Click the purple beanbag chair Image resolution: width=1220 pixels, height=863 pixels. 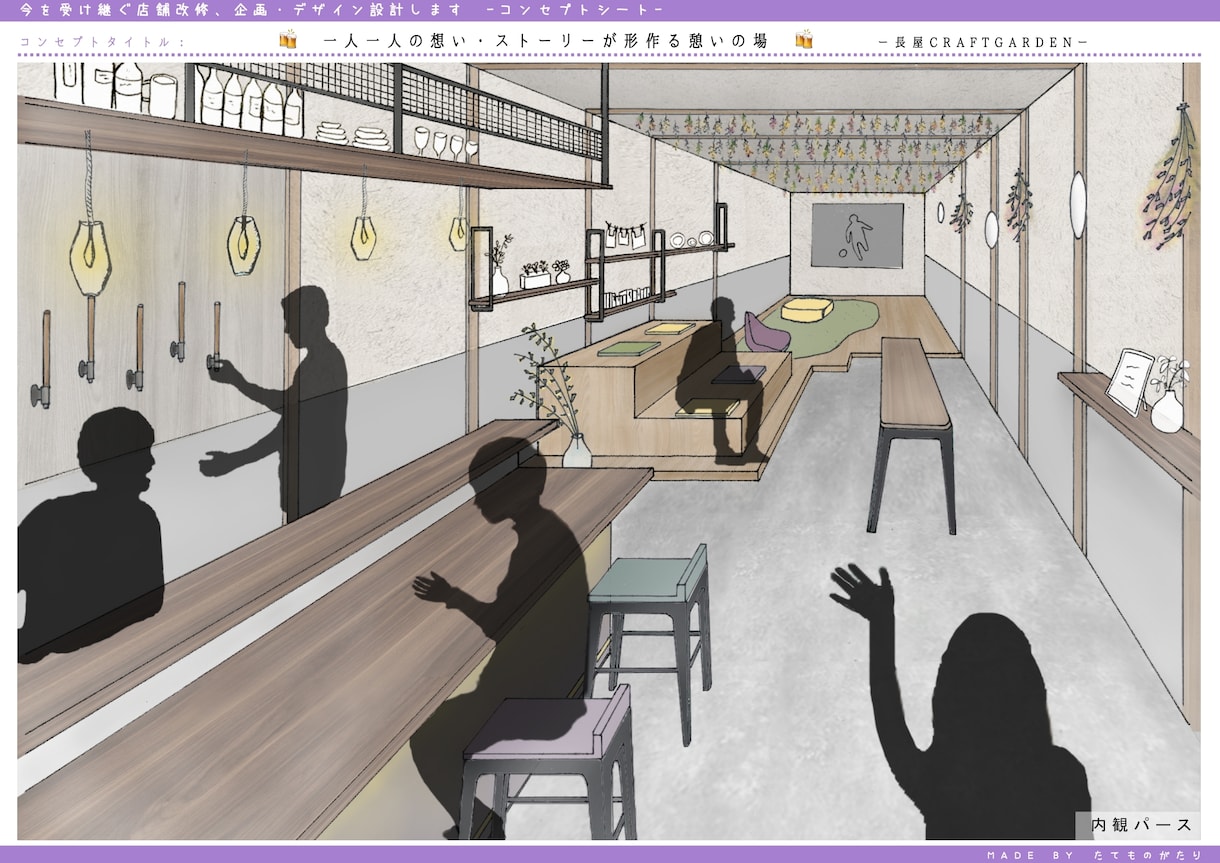pyautogui.click(x=767, y=334)
